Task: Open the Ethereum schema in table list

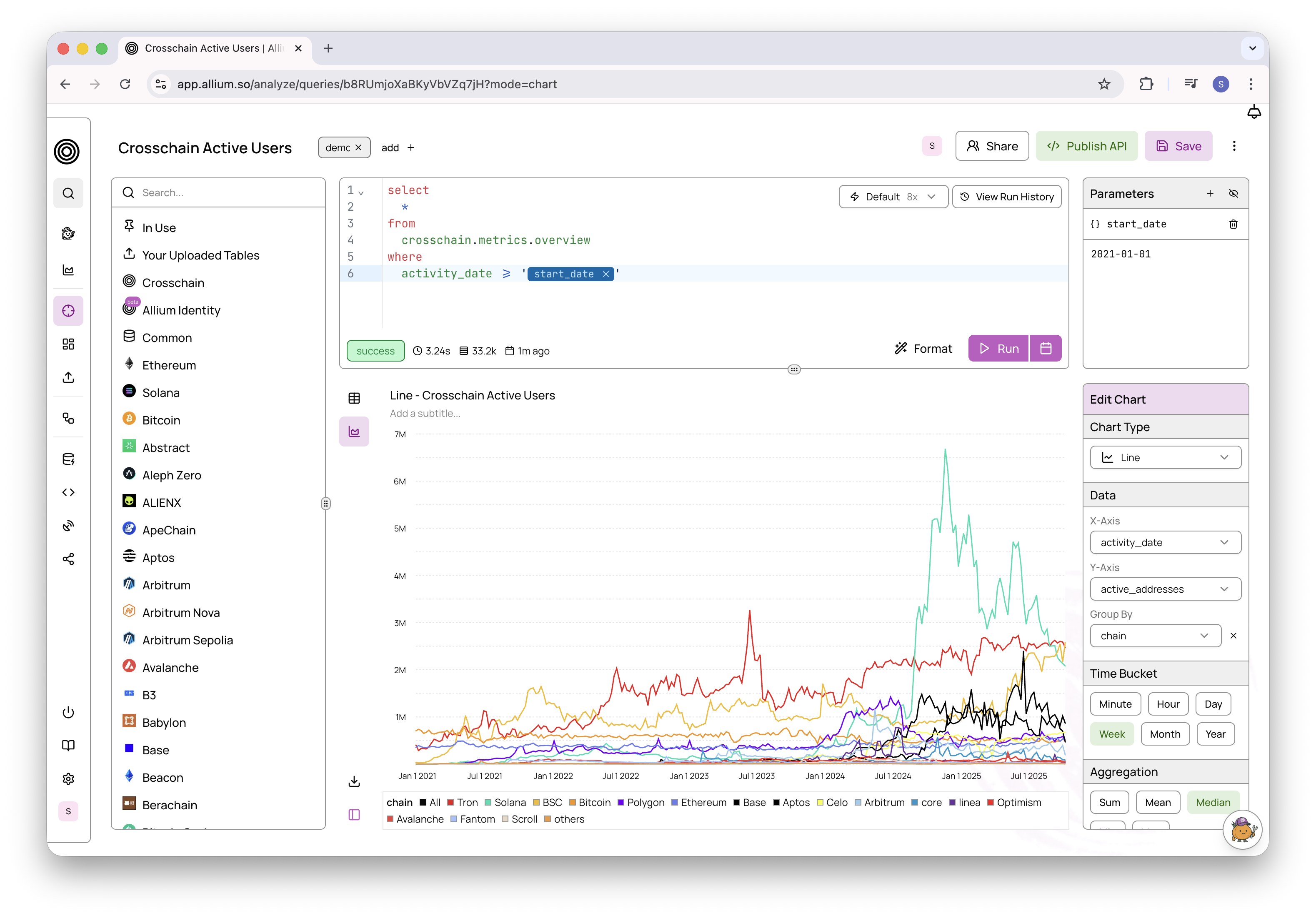Action: 169,366
